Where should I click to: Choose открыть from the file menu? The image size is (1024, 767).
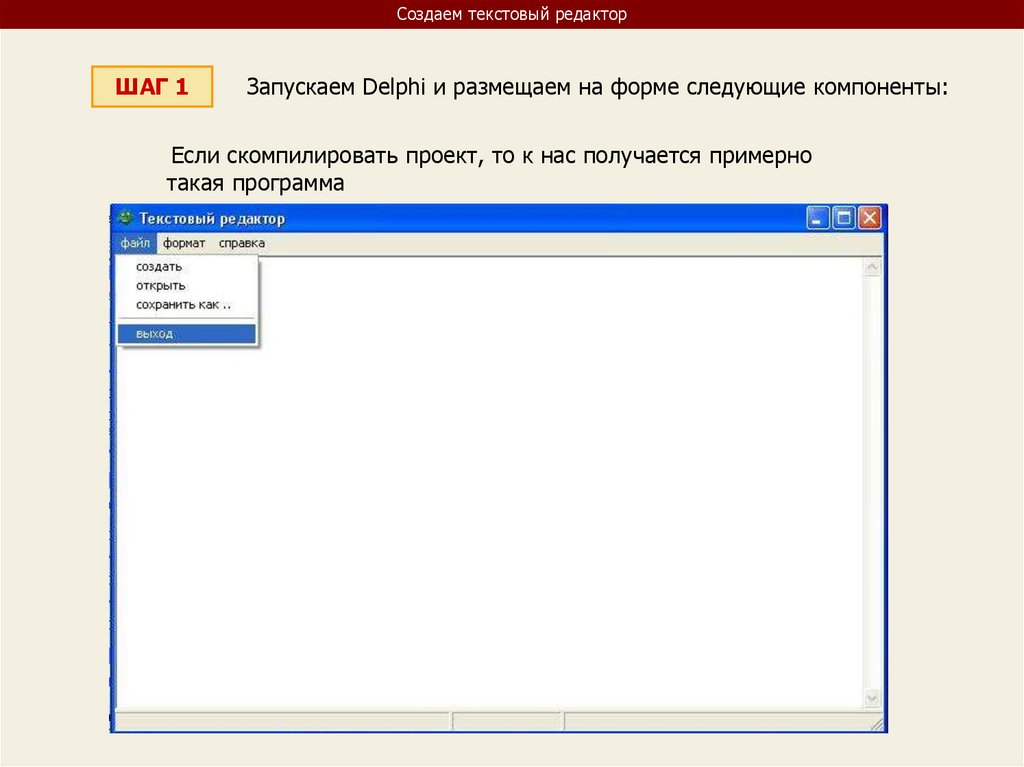(x=187, y=286)
